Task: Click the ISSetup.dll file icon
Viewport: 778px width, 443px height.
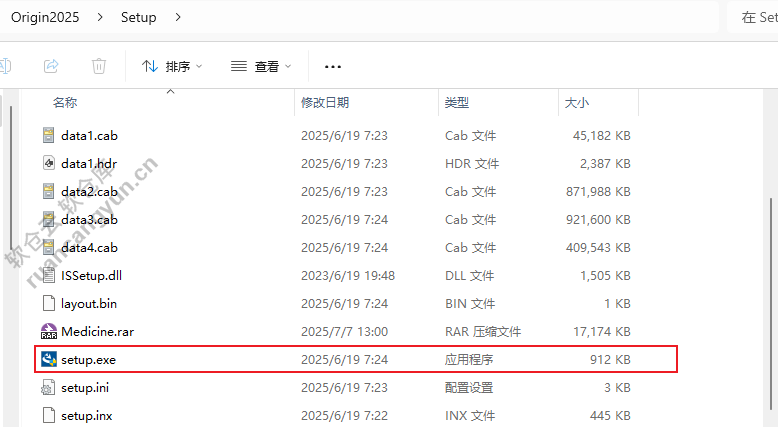Action: point(49,275)
